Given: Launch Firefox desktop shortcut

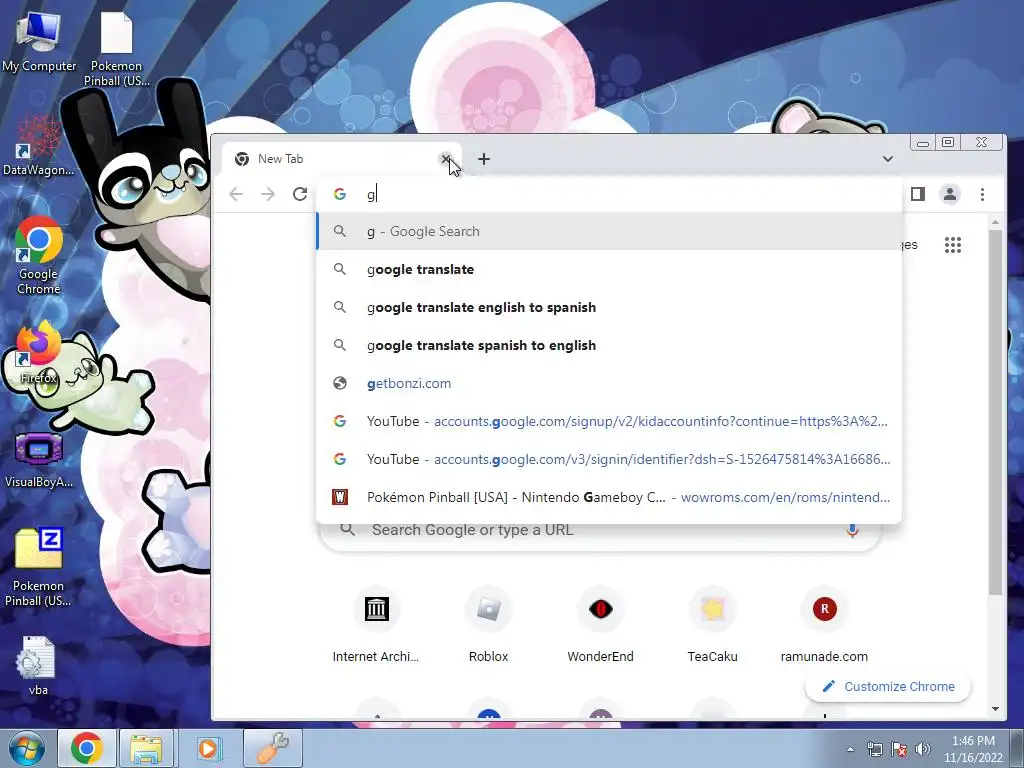Looking at the screenshot, I should [x=39, y=353].
